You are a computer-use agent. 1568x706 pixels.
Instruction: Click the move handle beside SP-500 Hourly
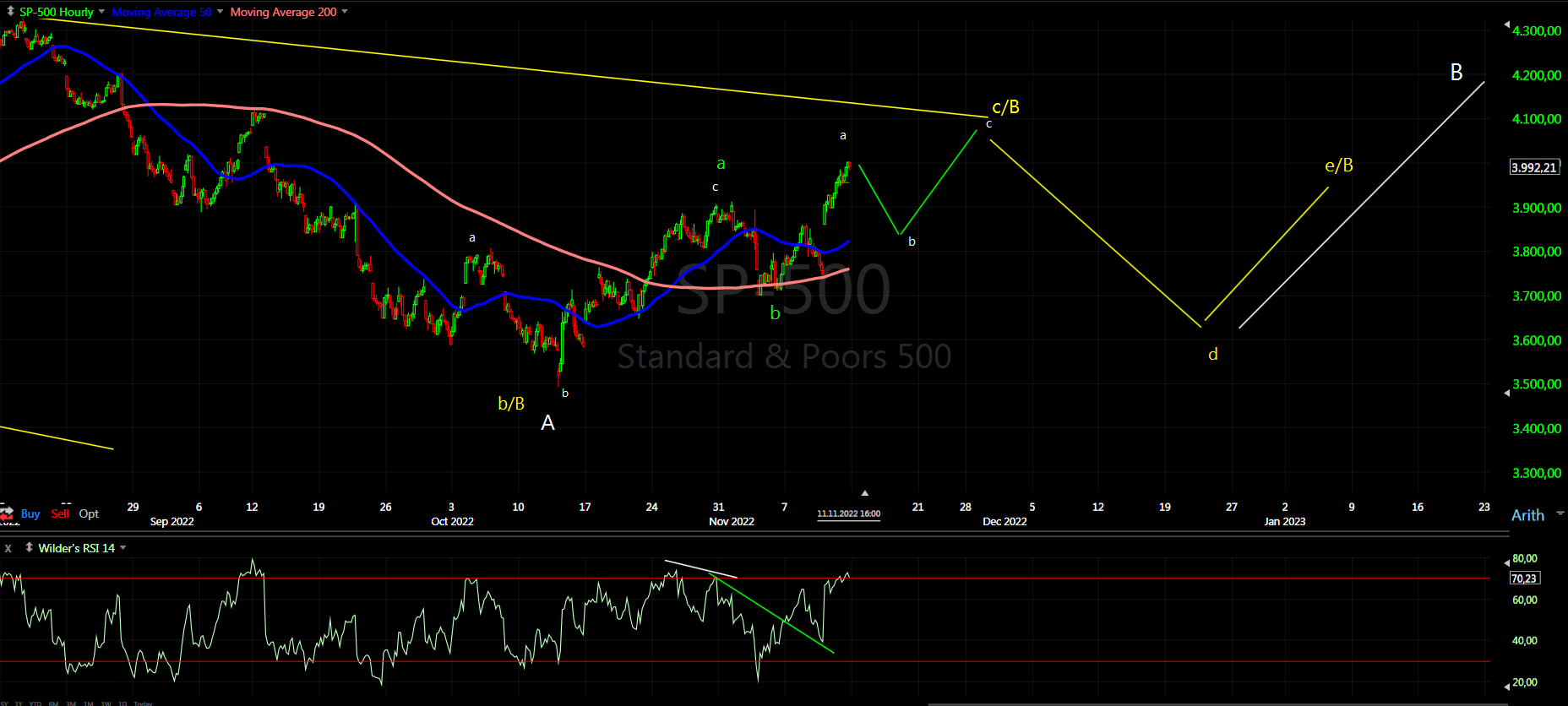click(x=10, y=12)
